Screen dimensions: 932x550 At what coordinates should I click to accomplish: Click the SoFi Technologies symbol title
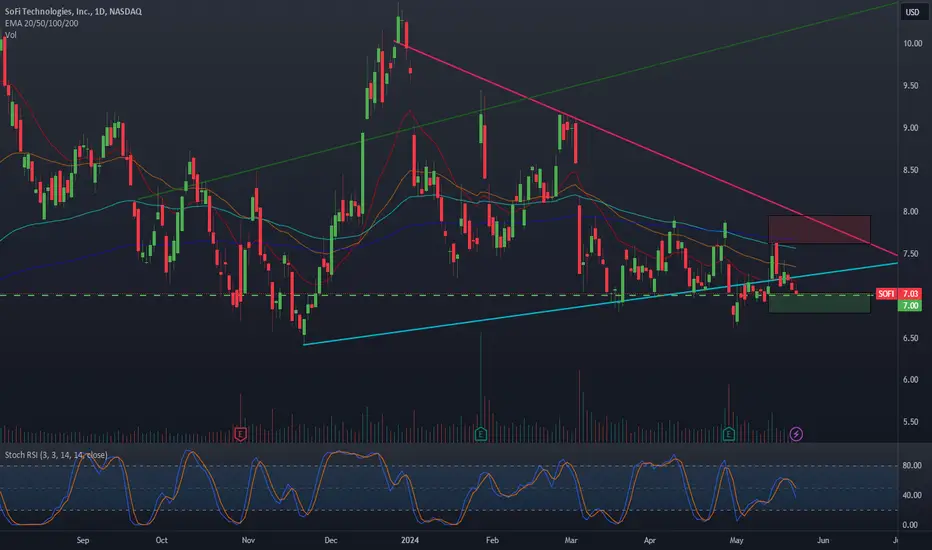tap(73, 11)
